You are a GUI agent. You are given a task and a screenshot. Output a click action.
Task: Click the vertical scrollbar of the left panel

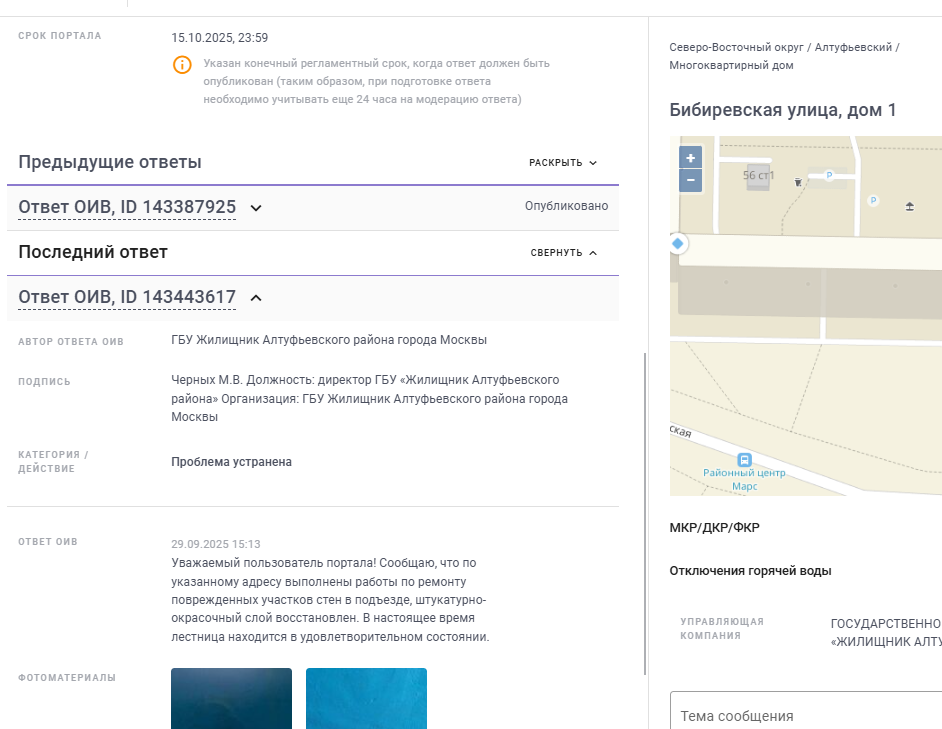tap(646, 514)
